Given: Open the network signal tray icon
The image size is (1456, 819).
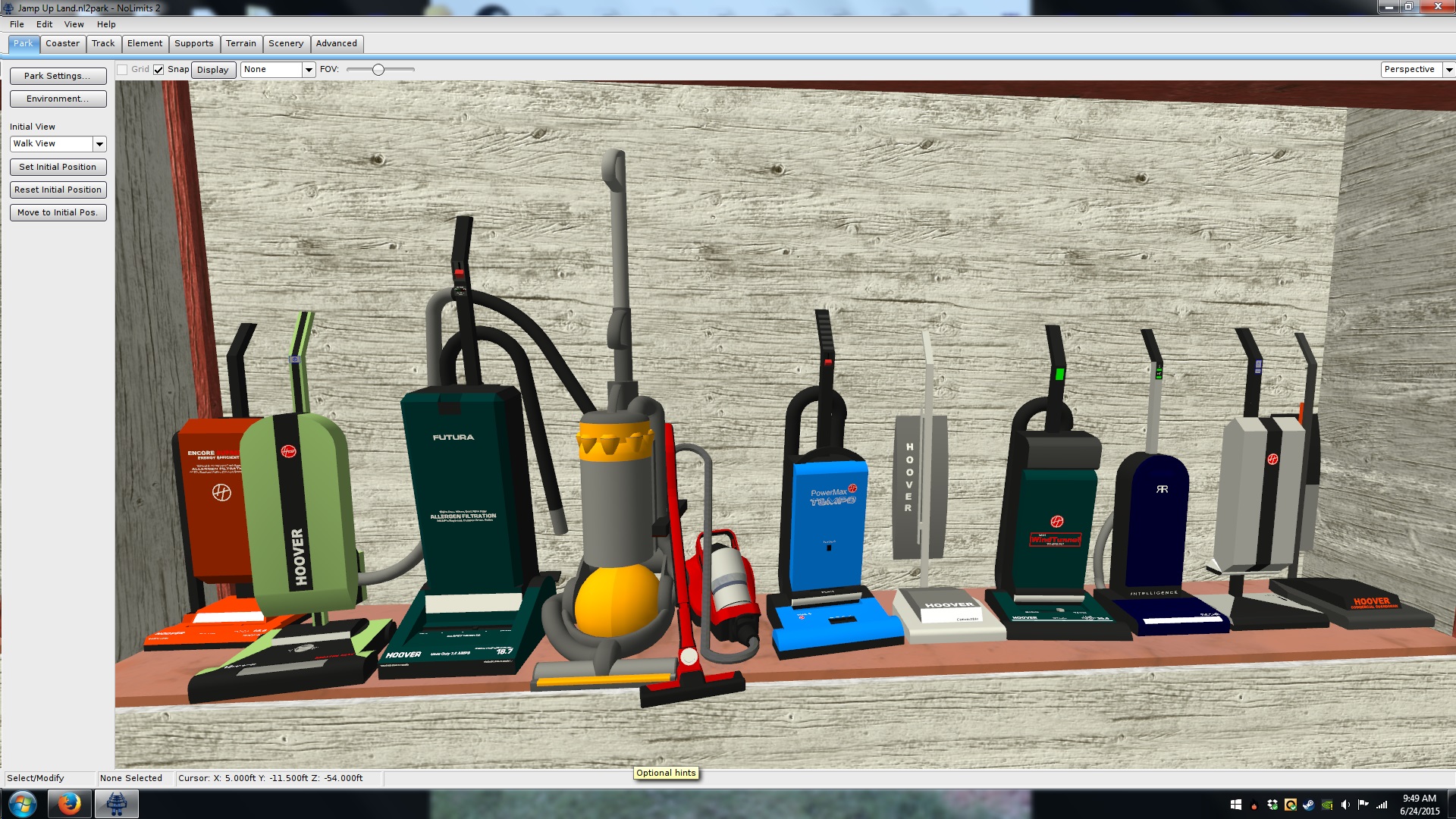Looking at the screenshot, I should (x=1382, y=805).
